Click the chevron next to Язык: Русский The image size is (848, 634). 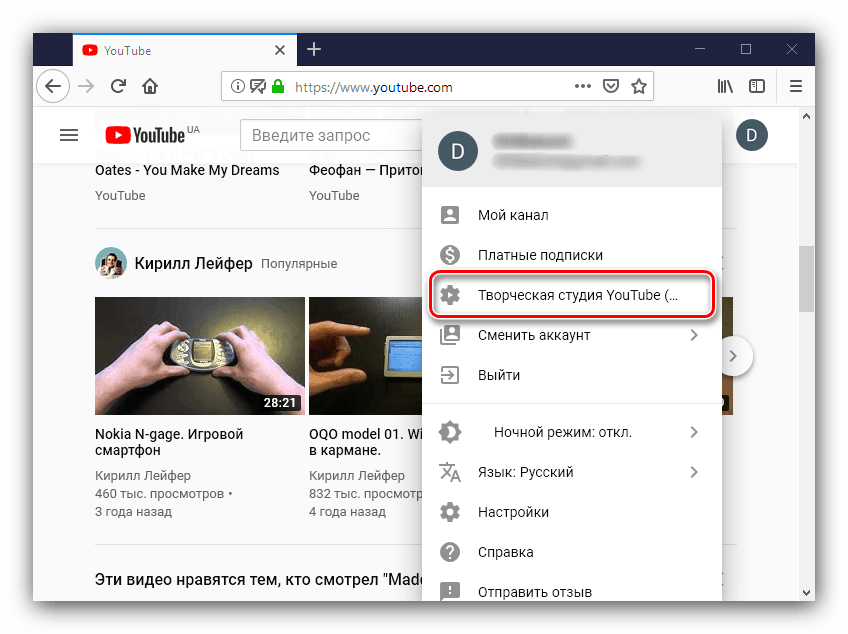(x=694, y=472)
